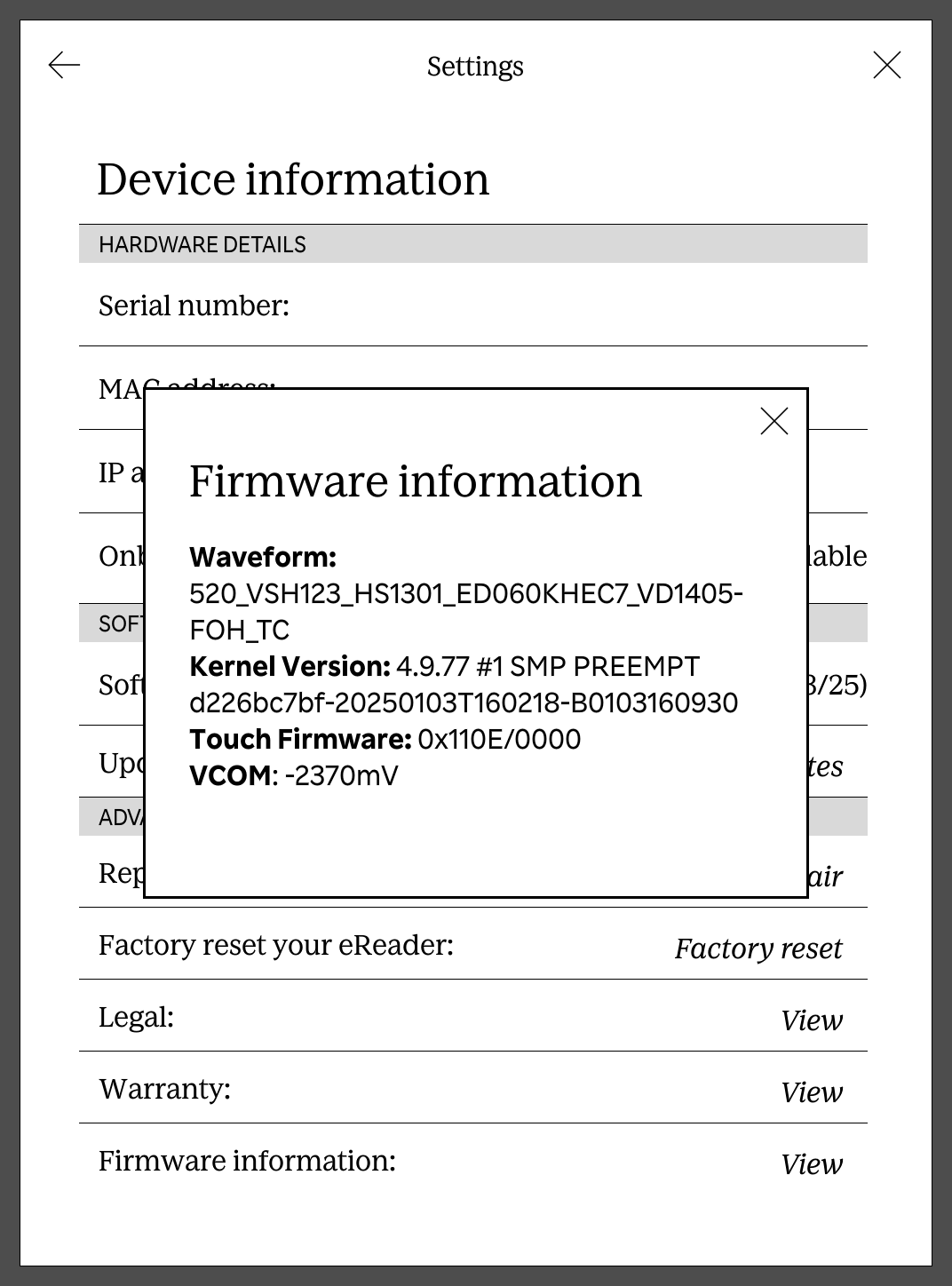Close the Settings screen

[x=887, y=65]
